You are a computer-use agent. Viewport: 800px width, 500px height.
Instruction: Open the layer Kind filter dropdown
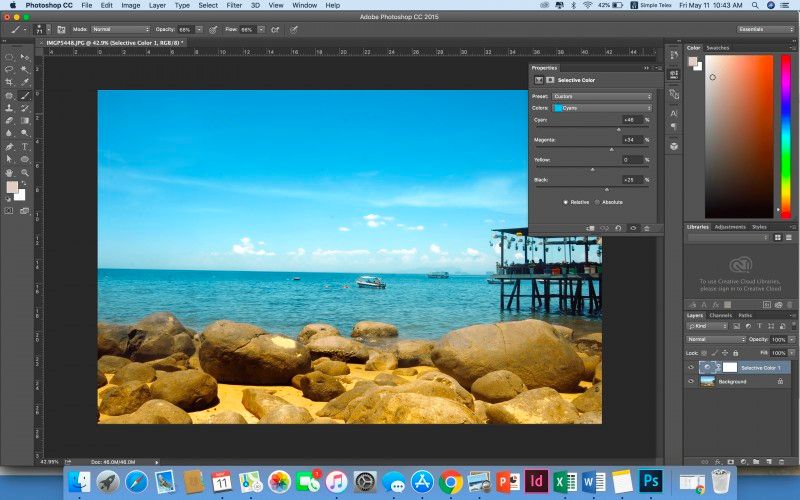pyautogui.click(x=708, y=326)
